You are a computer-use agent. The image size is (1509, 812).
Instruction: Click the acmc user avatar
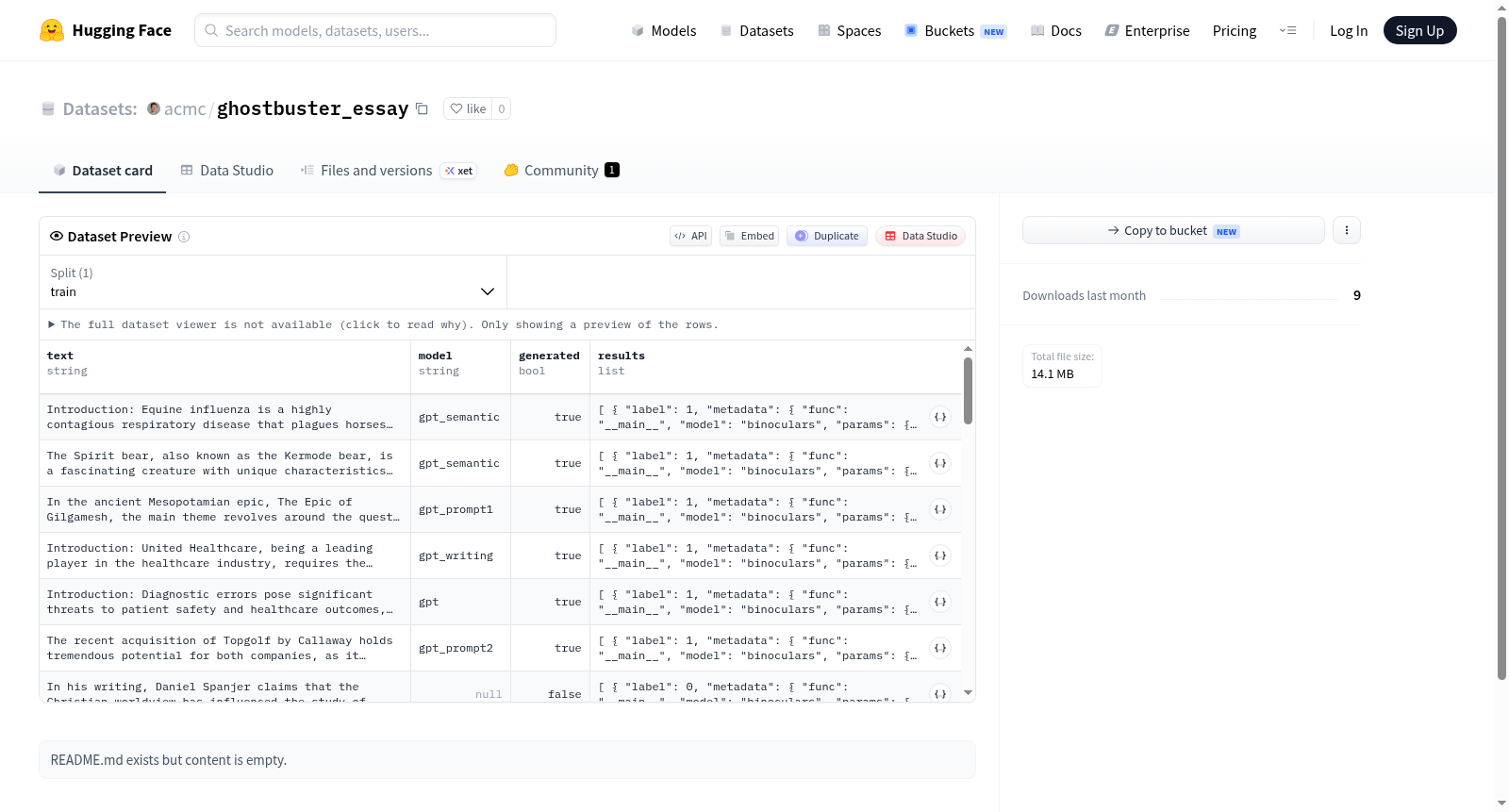[x=154, y=108]
